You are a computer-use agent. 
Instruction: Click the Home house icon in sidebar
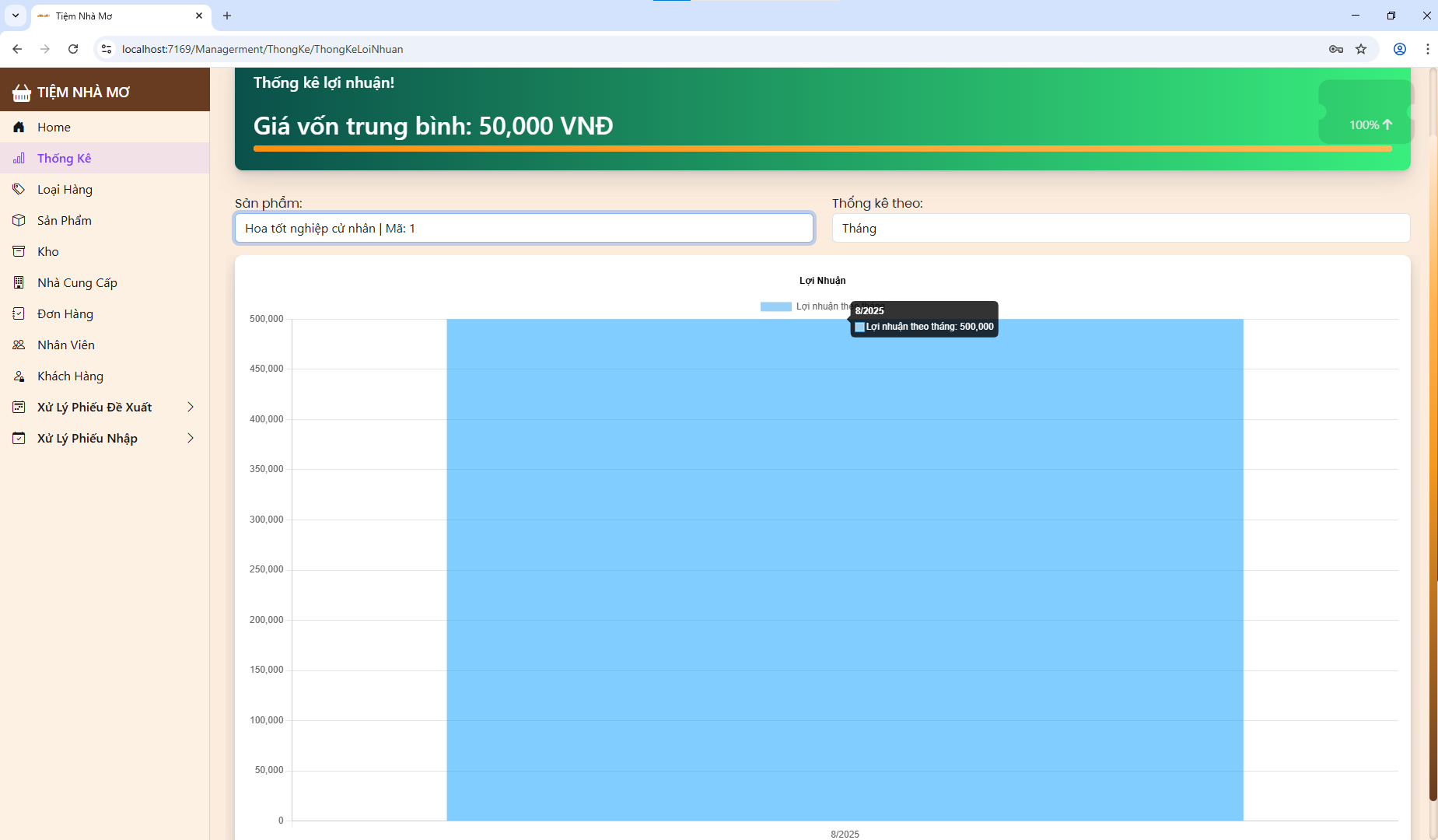click(19, 127)
